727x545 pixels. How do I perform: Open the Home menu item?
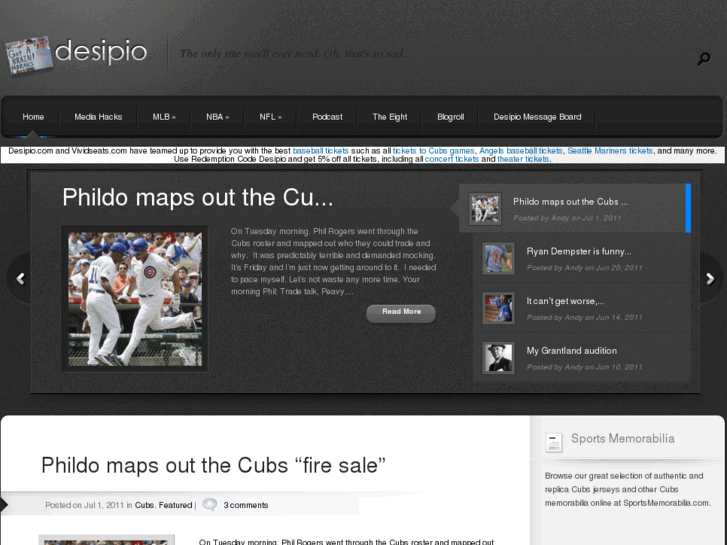pos(33,117)
